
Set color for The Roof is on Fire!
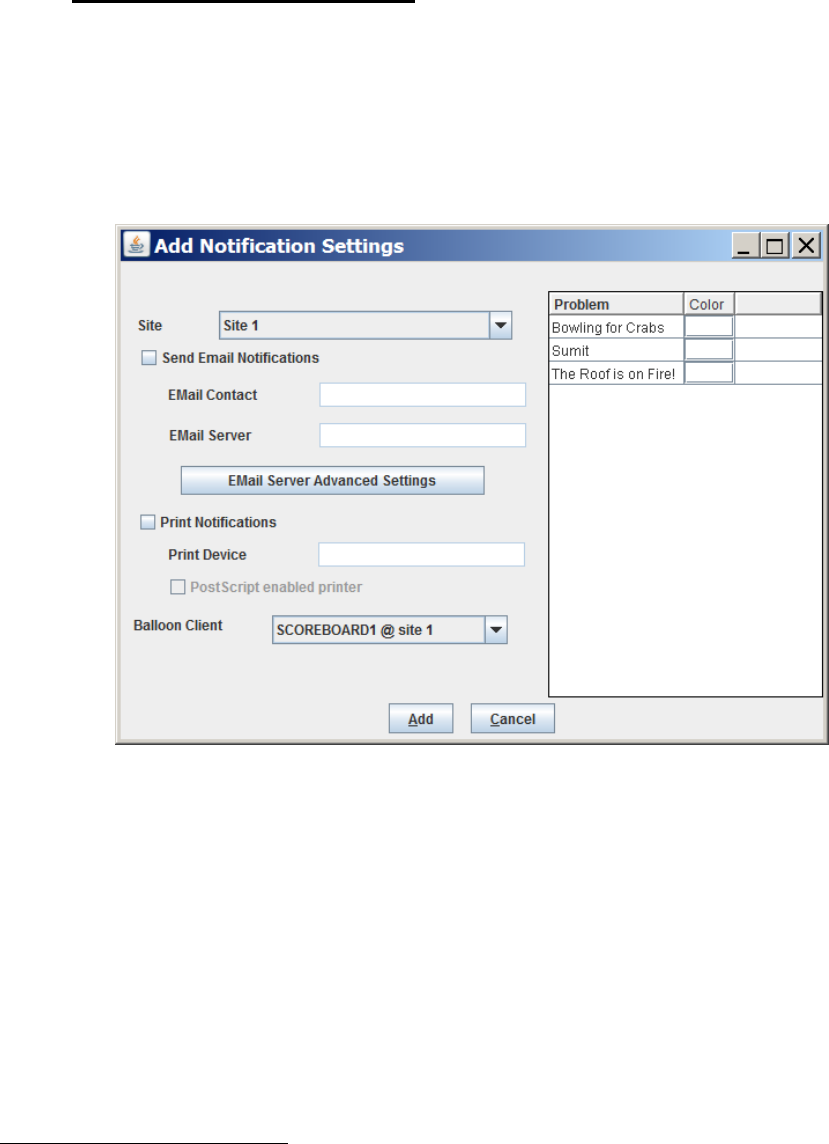pos(709,373)
